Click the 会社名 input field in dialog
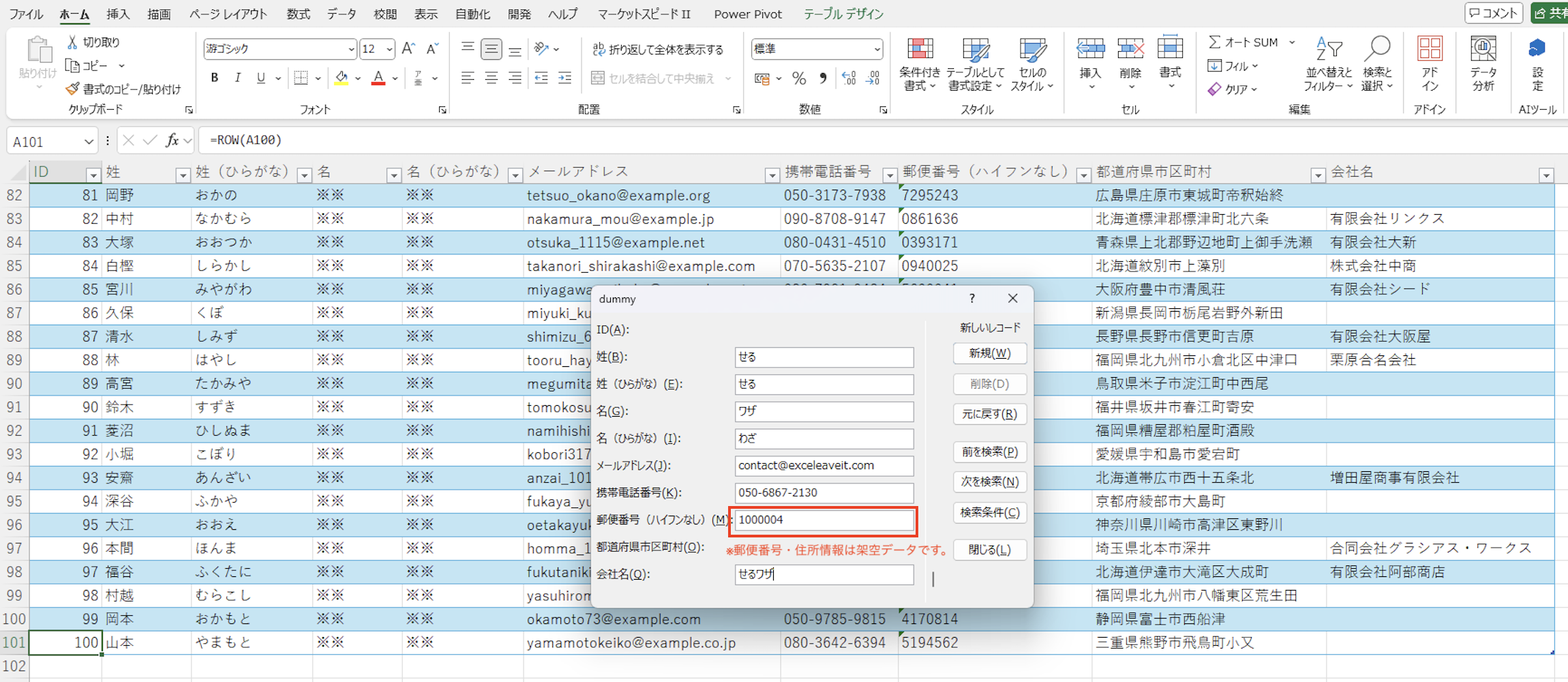Image resolution: width=1568 pixels, height=682 pixels. 824,574
